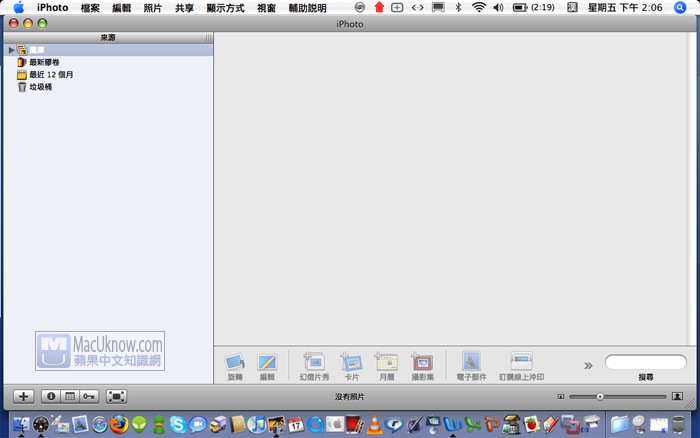The height and width of the screenshot is (438, 700).
Task: Click the plus button to add album
Action: pos(24,396)
